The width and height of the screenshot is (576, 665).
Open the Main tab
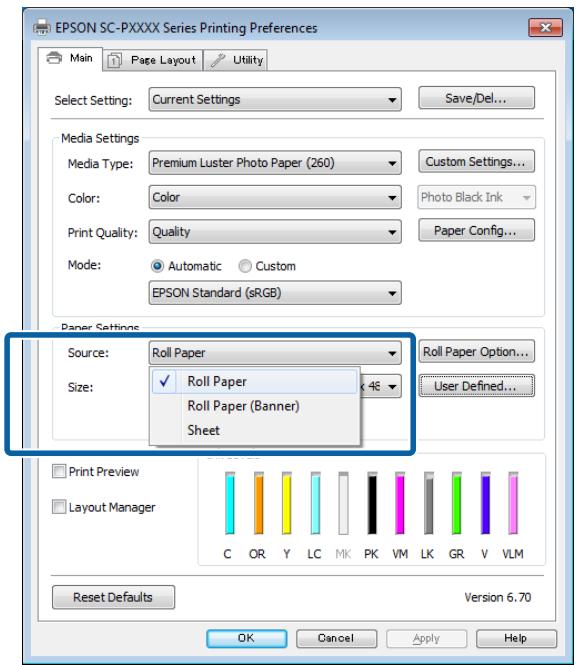coord(70,58)
